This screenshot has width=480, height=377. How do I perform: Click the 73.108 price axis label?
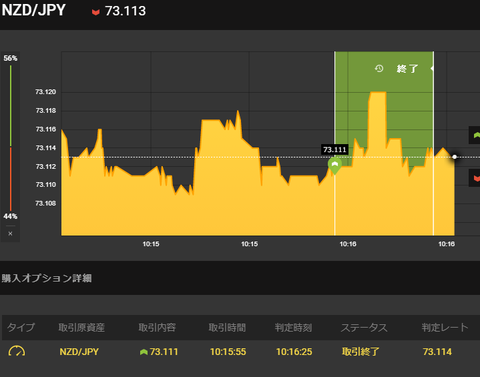click(x=46, y=203)
